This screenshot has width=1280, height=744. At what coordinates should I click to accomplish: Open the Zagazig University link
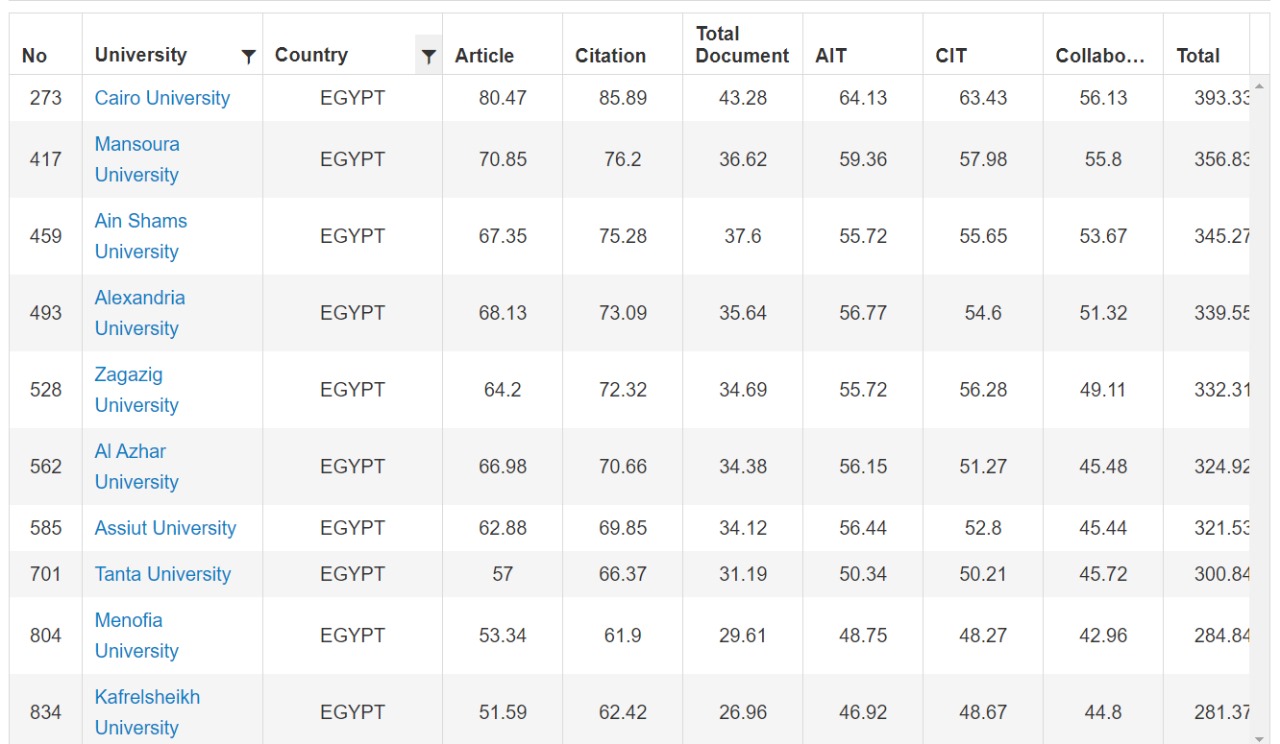(x=136, y=390)
